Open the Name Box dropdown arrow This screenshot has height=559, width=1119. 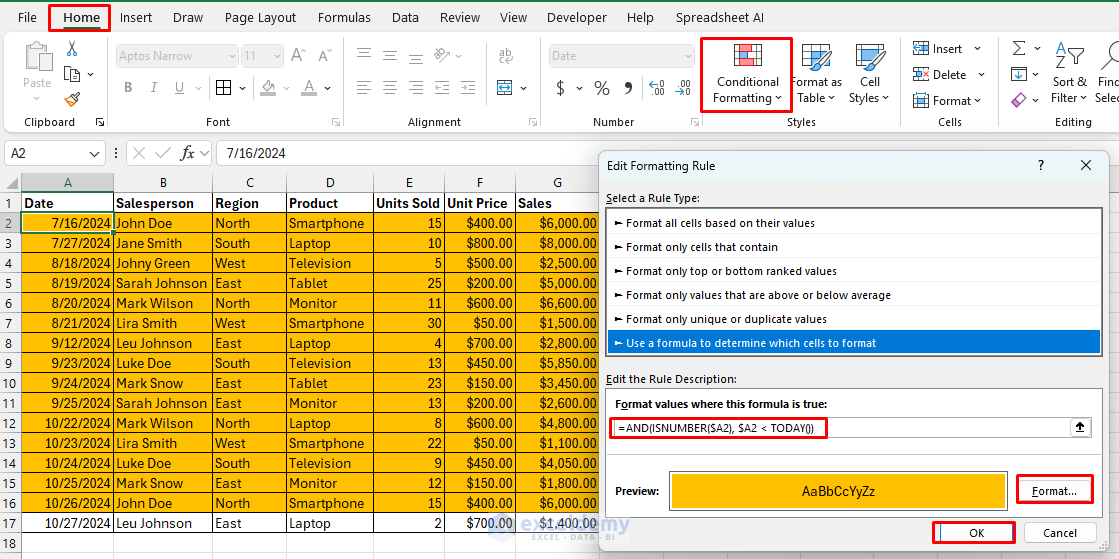pos(94,153)
